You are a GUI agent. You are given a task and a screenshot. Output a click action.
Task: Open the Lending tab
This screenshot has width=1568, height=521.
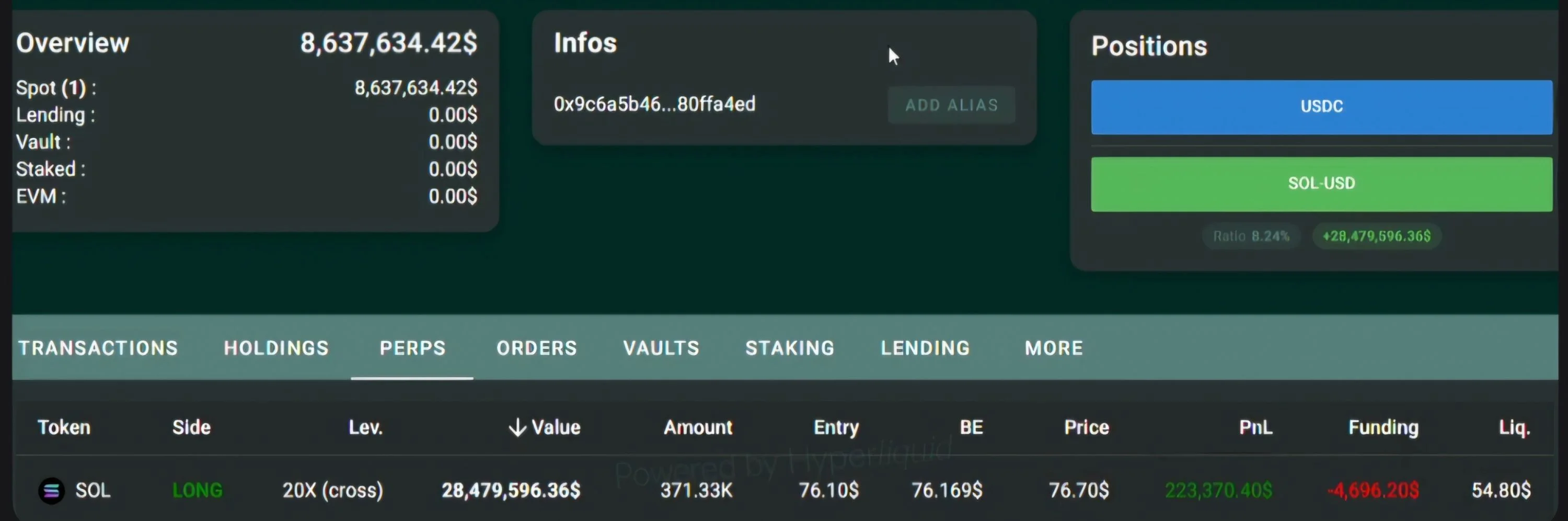(x=925, y=348)
